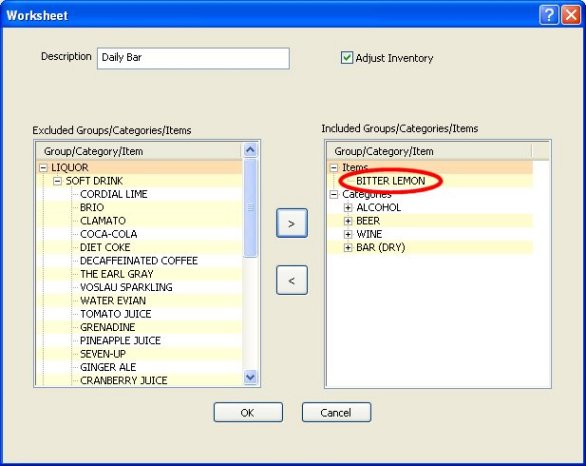Toggle the Adjust Inventory checkbox
586x466 pixels.
pyautogui.click(x=346, y=58)
